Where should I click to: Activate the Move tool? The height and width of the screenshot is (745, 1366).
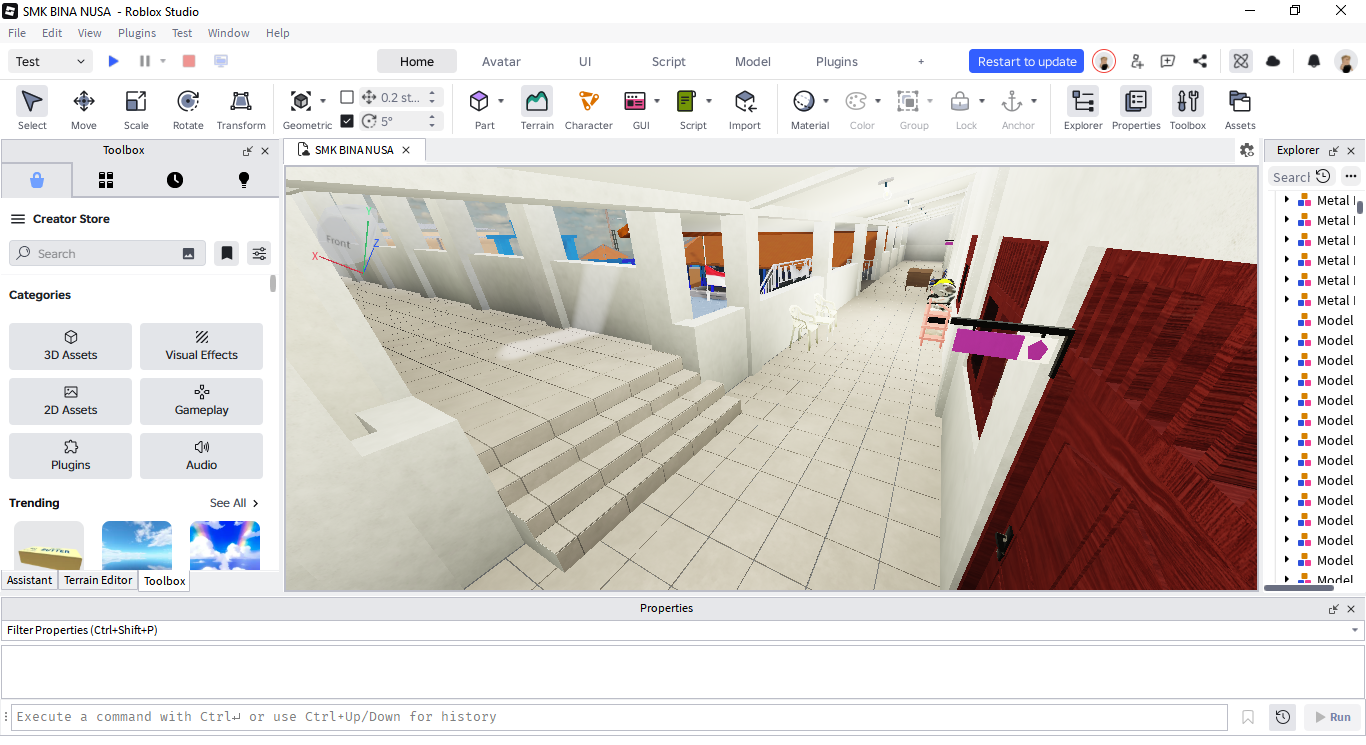pyautogui.click(x=84, y=109)
